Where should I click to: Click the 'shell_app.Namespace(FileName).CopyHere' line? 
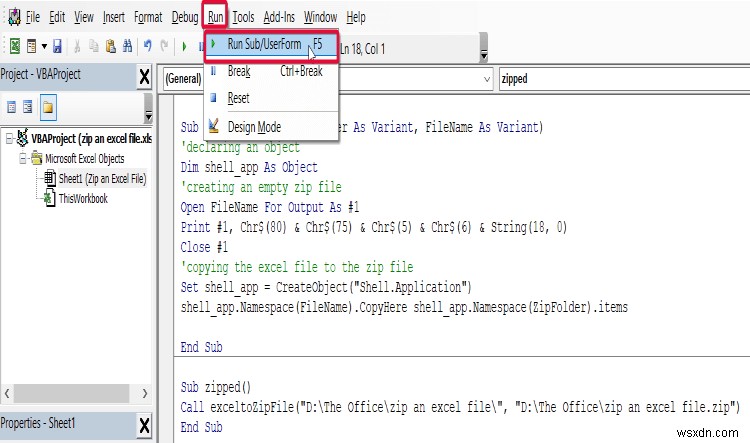click(404, 307)
